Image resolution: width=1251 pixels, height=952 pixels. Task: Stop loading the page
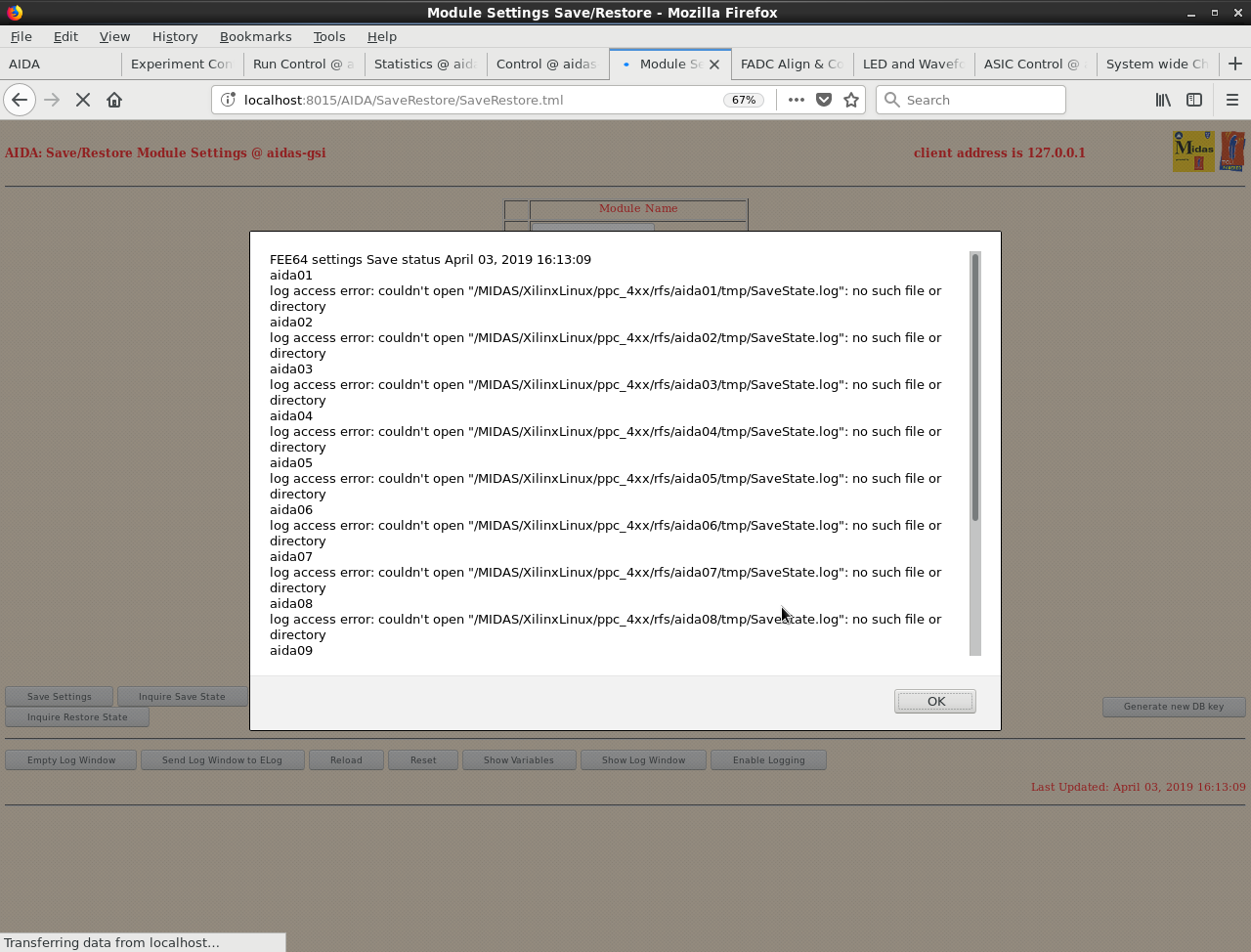point(83,100)
